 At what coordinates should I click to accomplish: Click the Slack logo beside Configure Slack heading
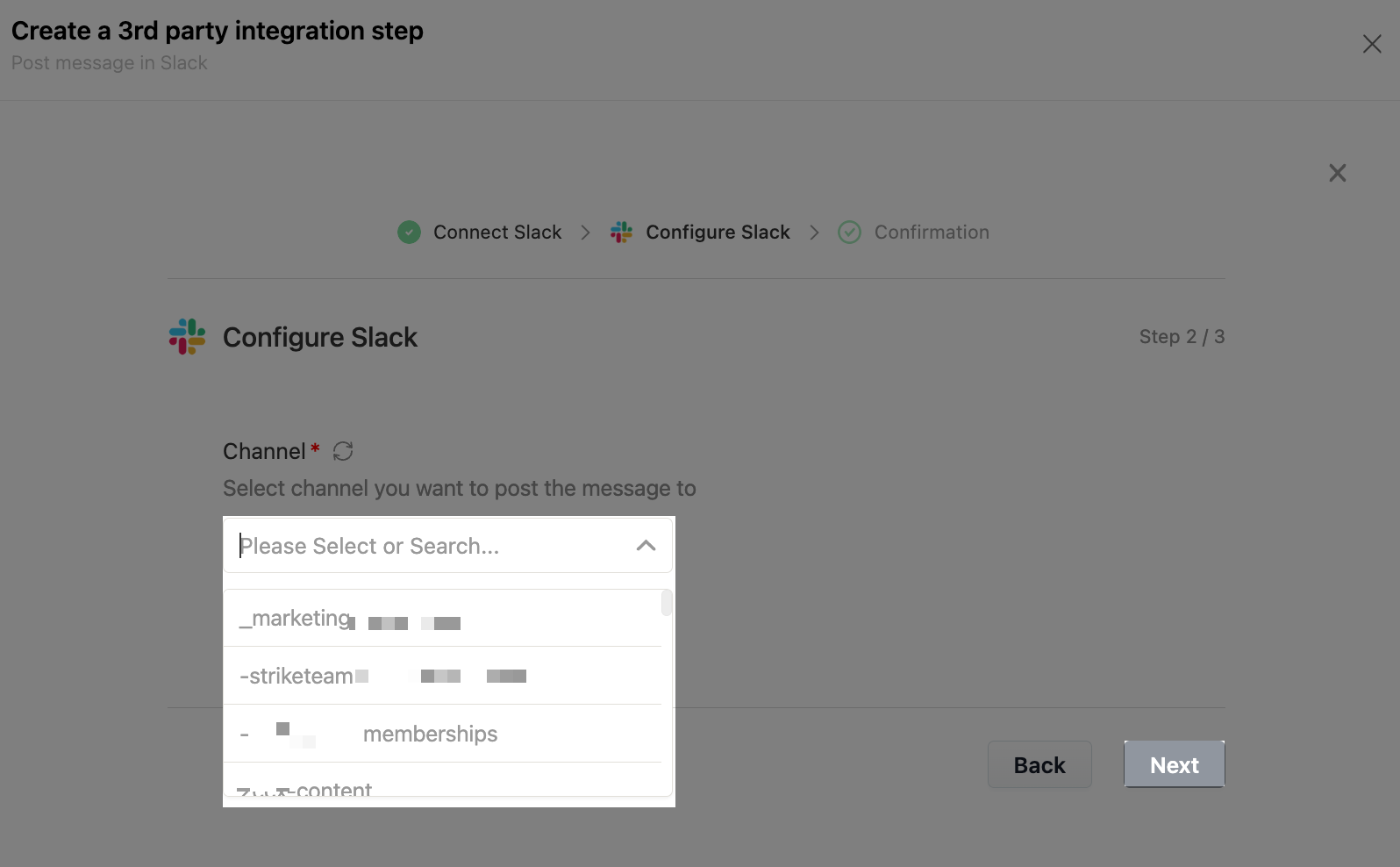point(187,337)
